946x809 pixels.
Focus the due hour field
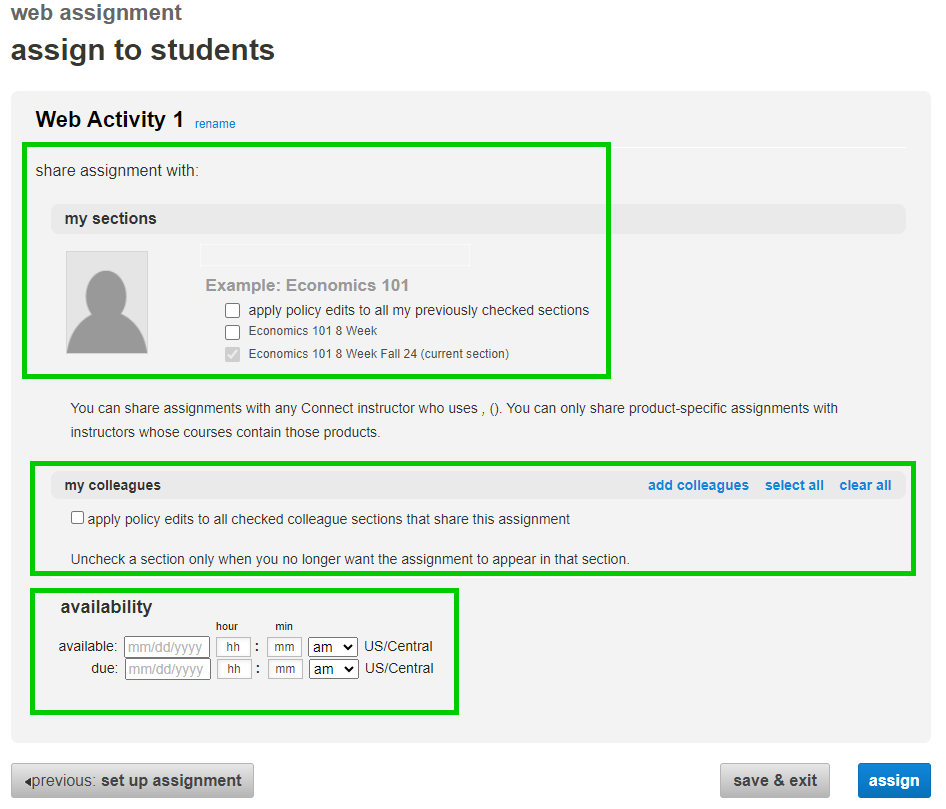click(x=233, y=669)
